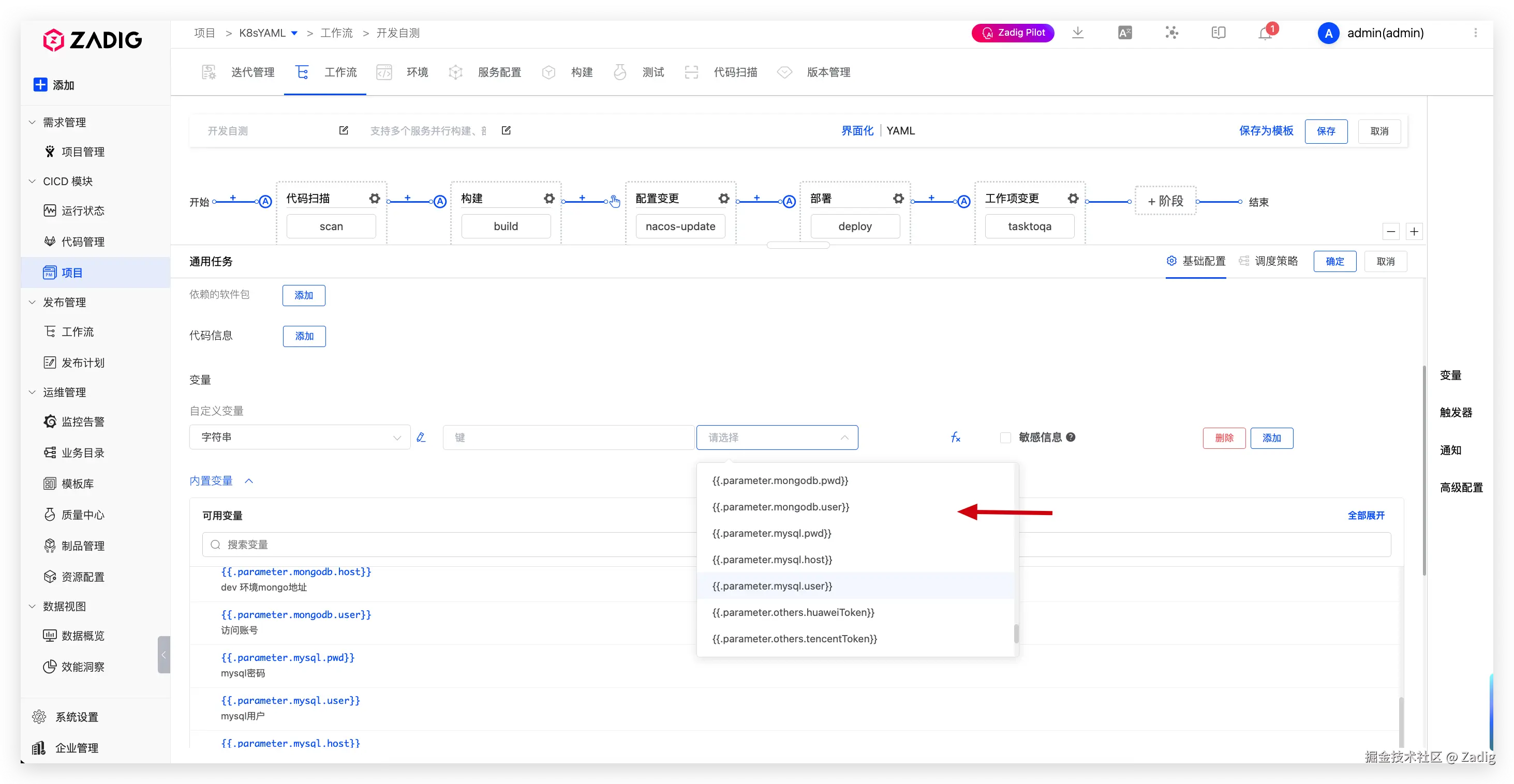Open the 字符串 variable type dropdown
Screen dimensions: 1514x784
pos(300,438)
